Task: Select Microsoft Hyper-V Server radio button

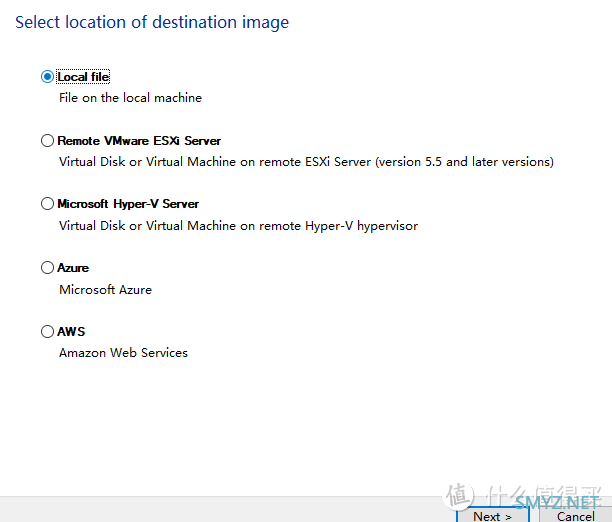Action: 47,204
